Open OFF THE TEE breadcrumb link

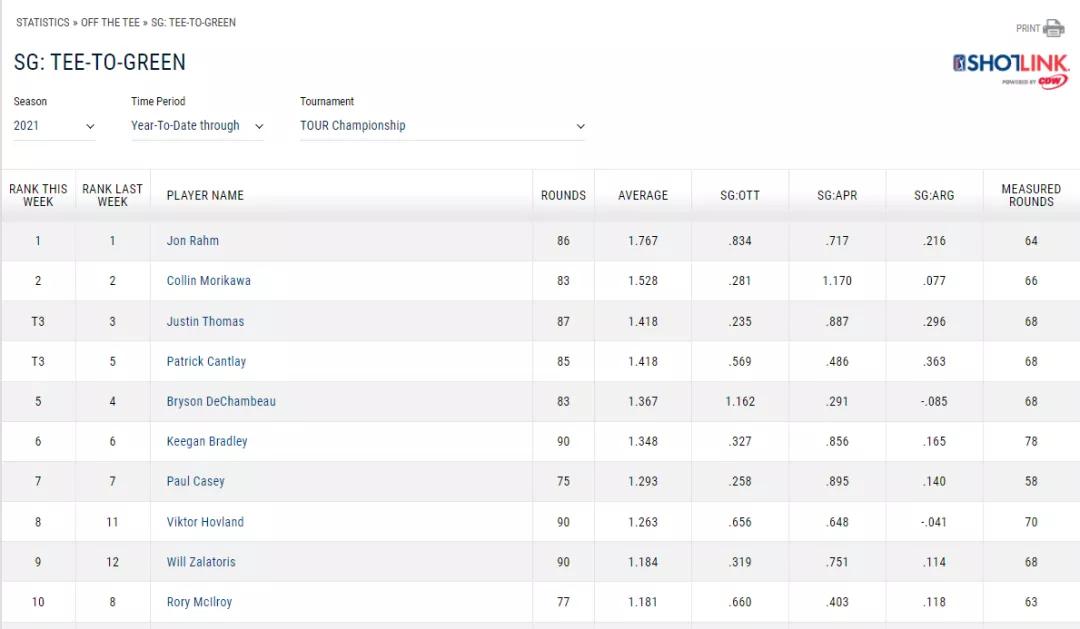click(111, 22)
